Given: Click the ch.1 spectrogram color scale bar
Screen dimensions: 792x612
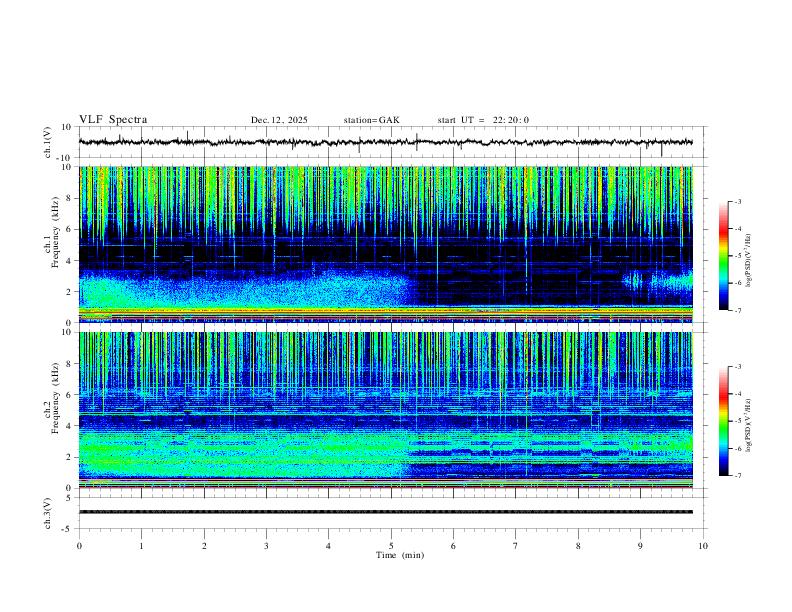Looking at the screenshot, I should (x=723, y=256).
